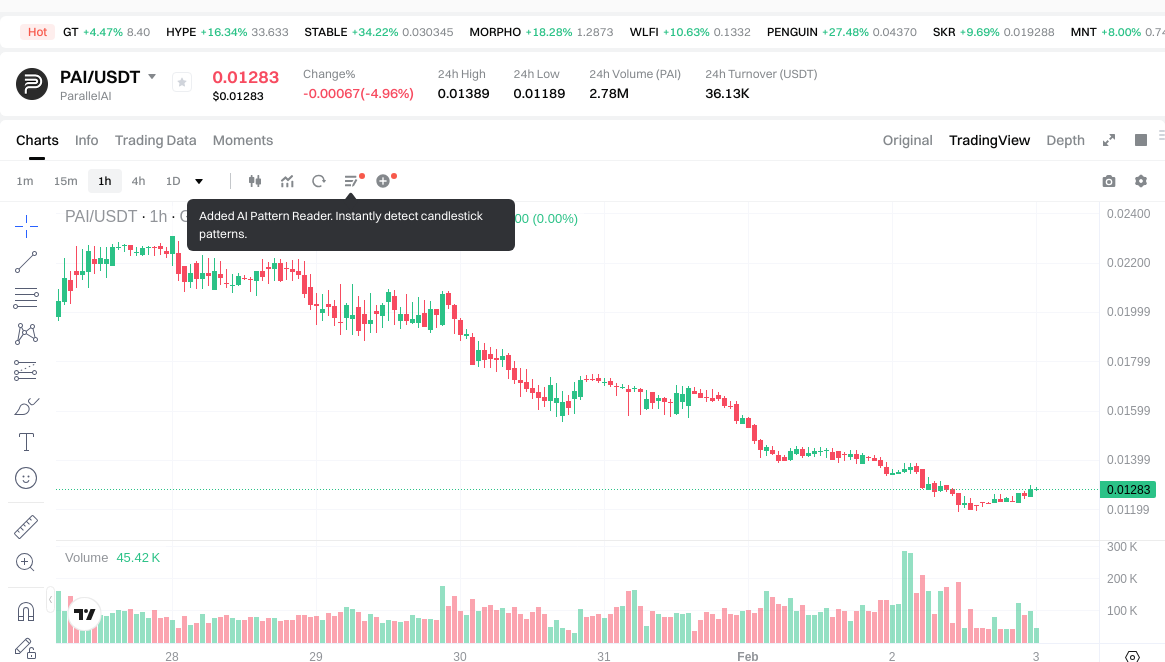The height and width of the screenshot is (662, 1165).
Task: Switch to the Trading Data tab
Action: [x=155, y=140]
